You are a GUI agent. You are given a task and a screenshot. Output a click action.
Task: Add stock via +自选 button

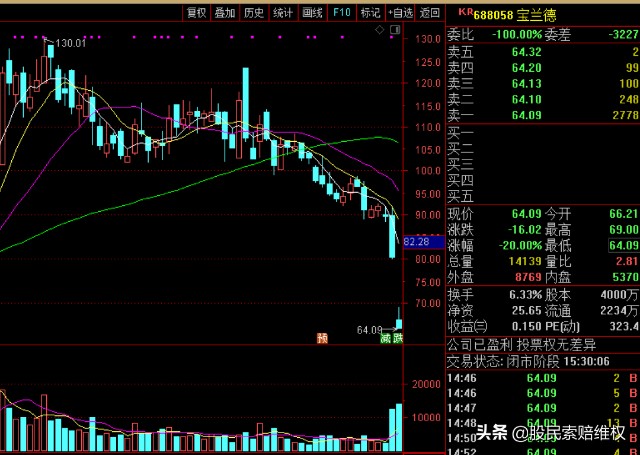400,13
